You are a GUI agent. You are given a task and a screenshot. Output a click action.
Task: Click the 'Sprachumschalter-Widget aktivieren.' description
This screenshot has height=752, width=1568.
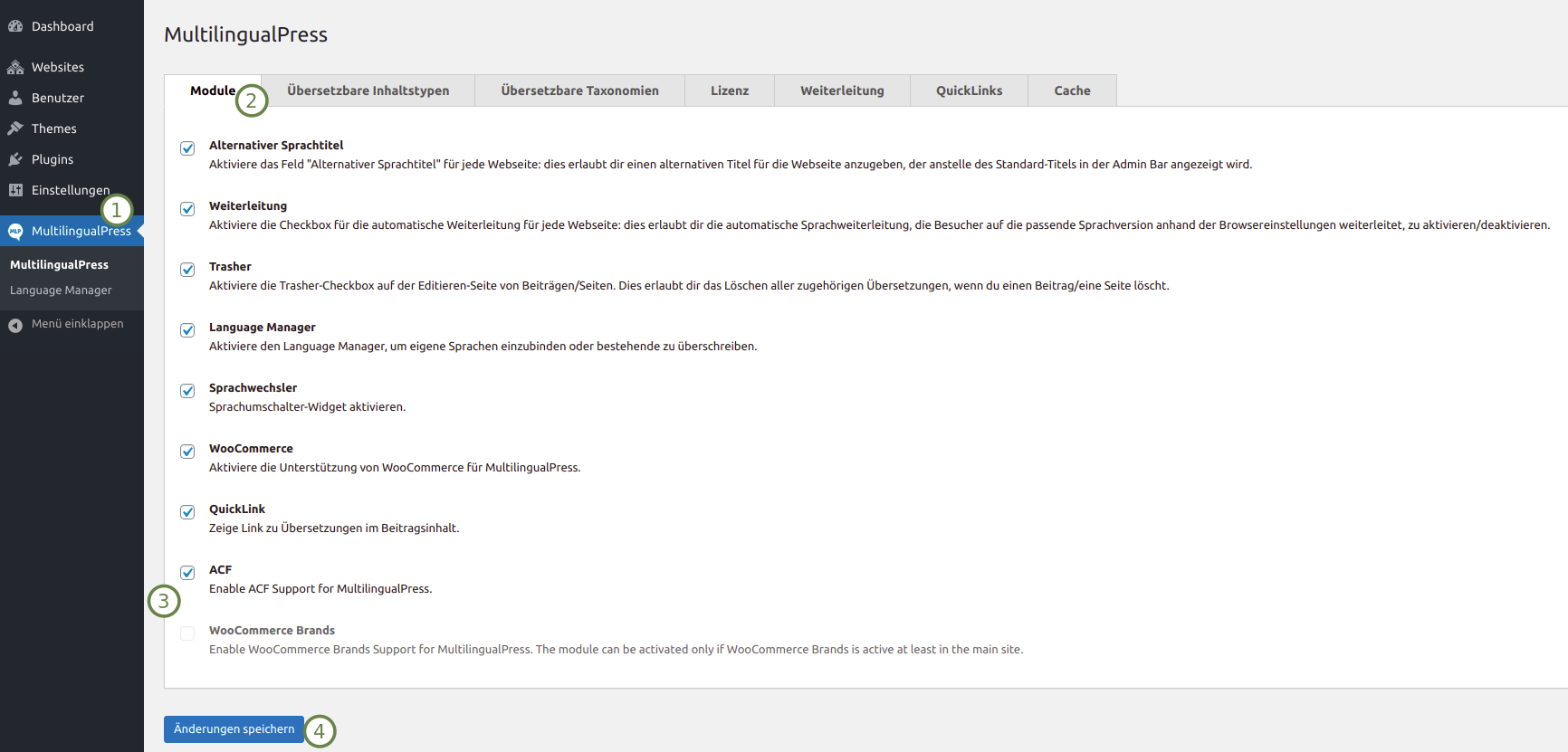pyautogui.click(x=307, y=407)
